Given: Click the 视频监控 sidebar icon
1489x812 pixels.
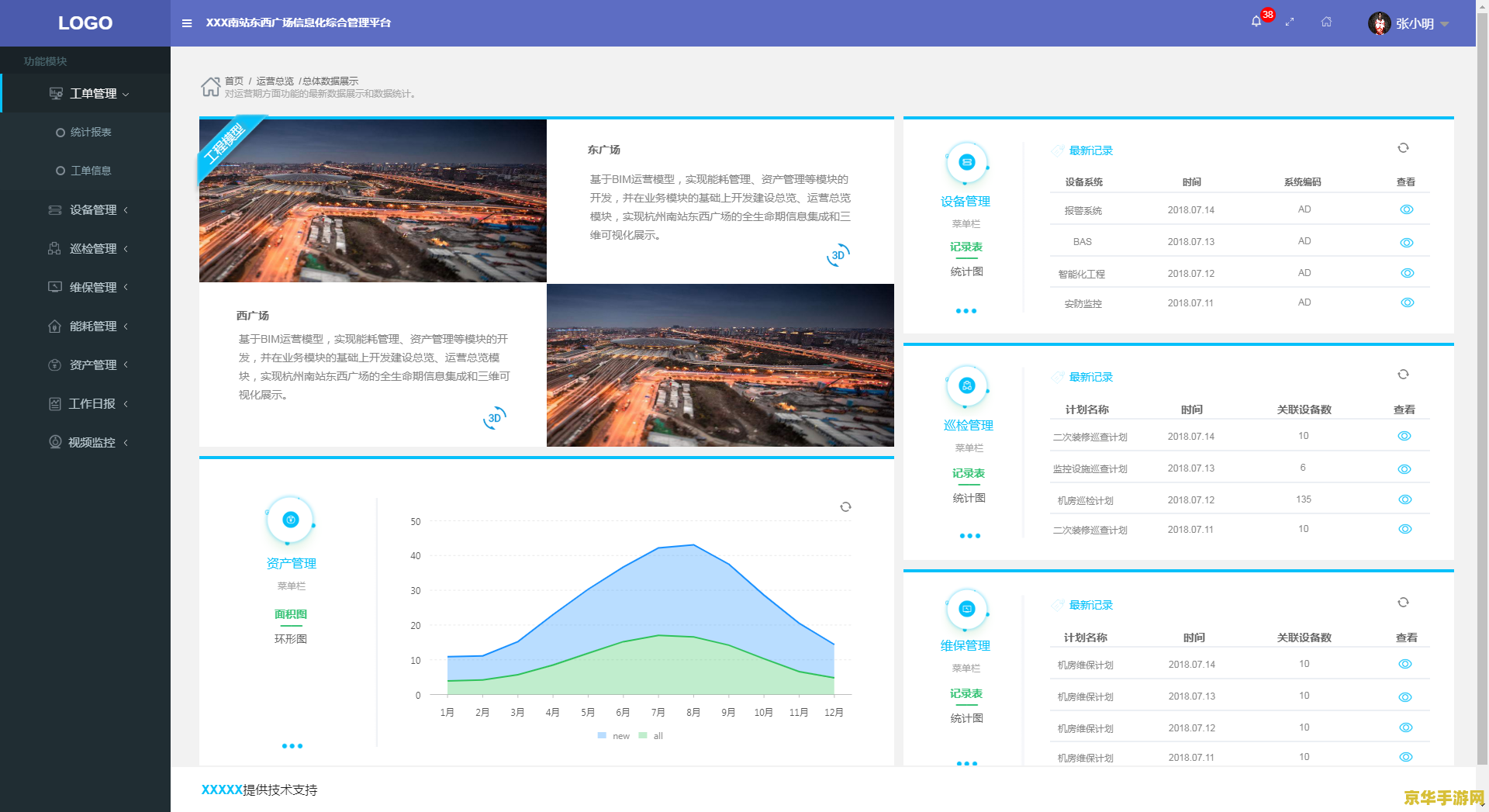Looking at the screenshot, I should [55, 442].
